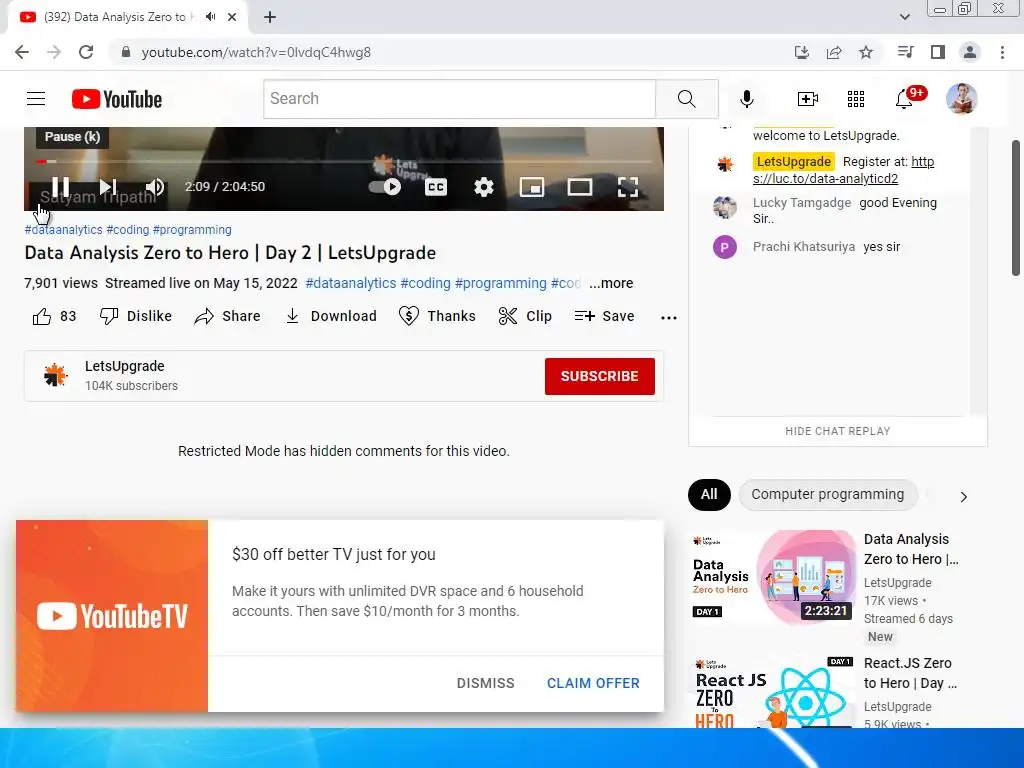
Task: Show more filter chips with right arrow
Action: click(963, 497)
